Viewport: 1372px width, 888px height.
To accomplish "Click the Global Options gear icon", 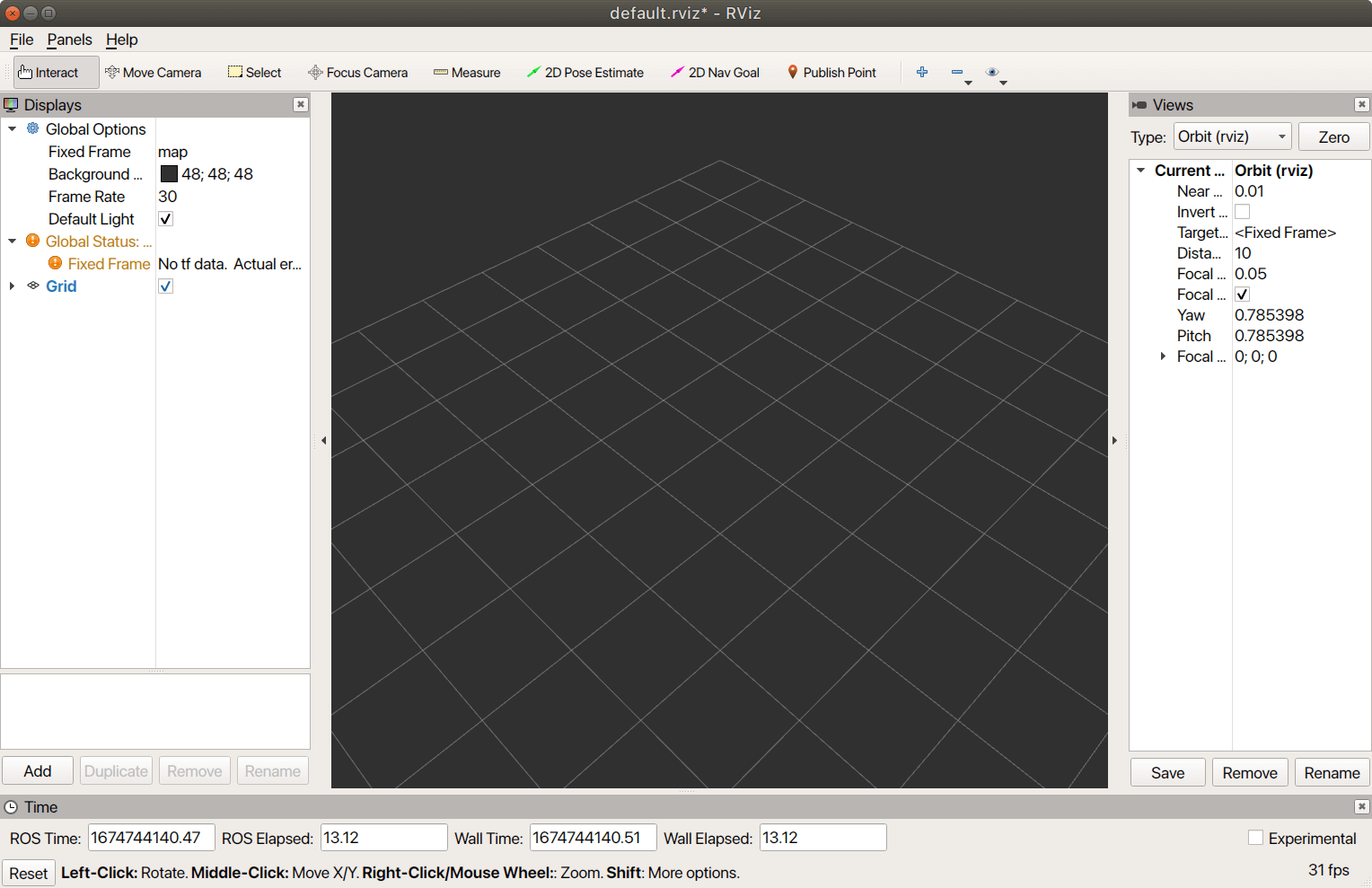I will pyautogui.click(x=33, y=128).
